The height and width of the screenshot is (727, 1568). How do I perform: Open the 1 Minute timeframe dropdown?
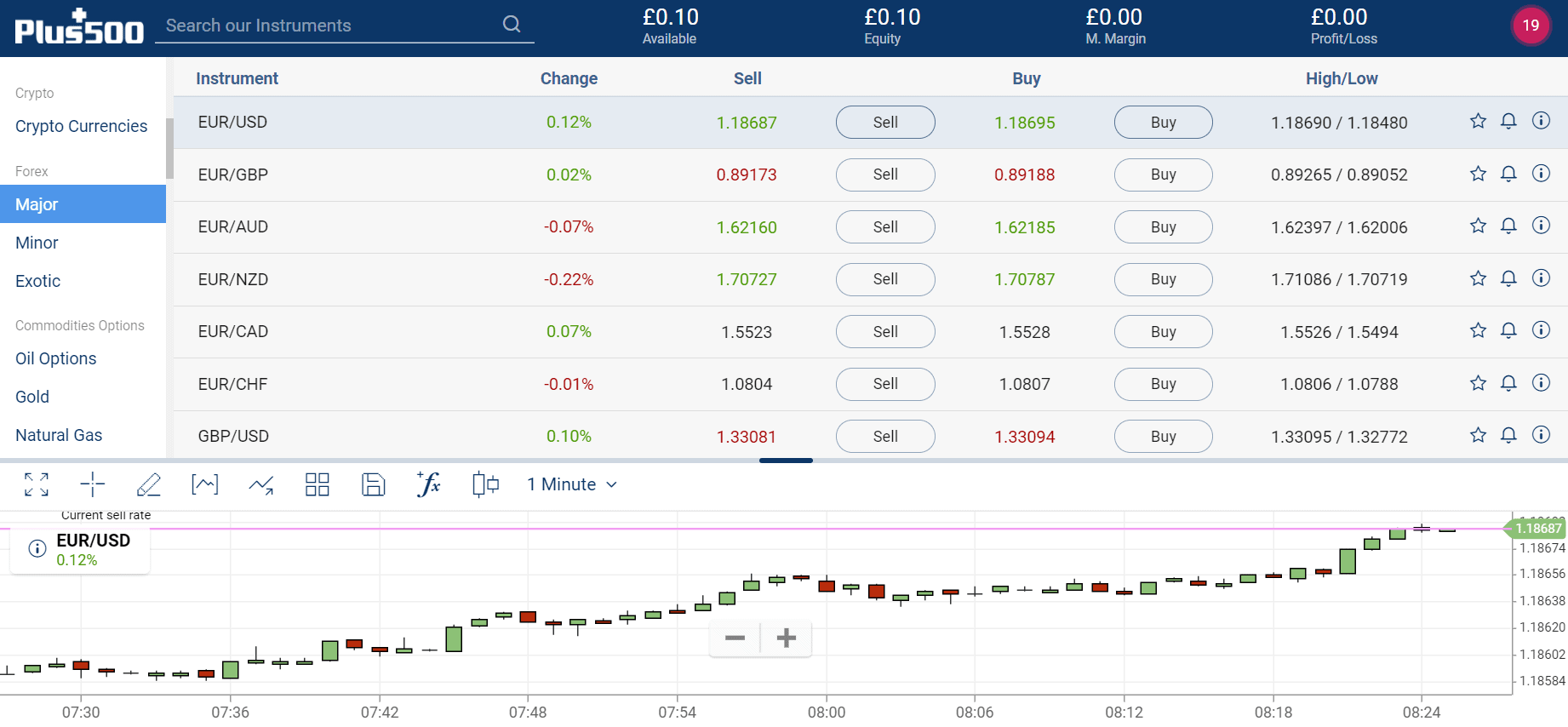click(572, 484)
